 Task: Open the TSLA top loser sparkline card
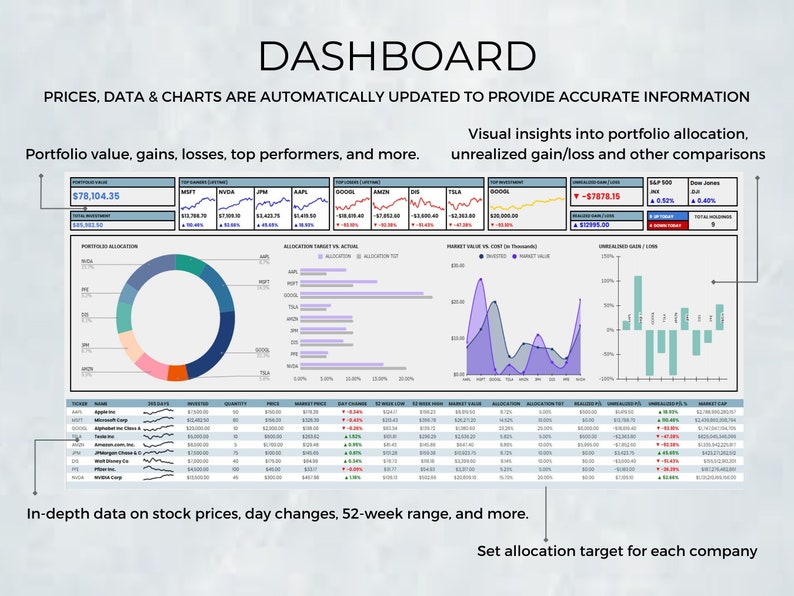pyautogui.click(x=465, y=209)
